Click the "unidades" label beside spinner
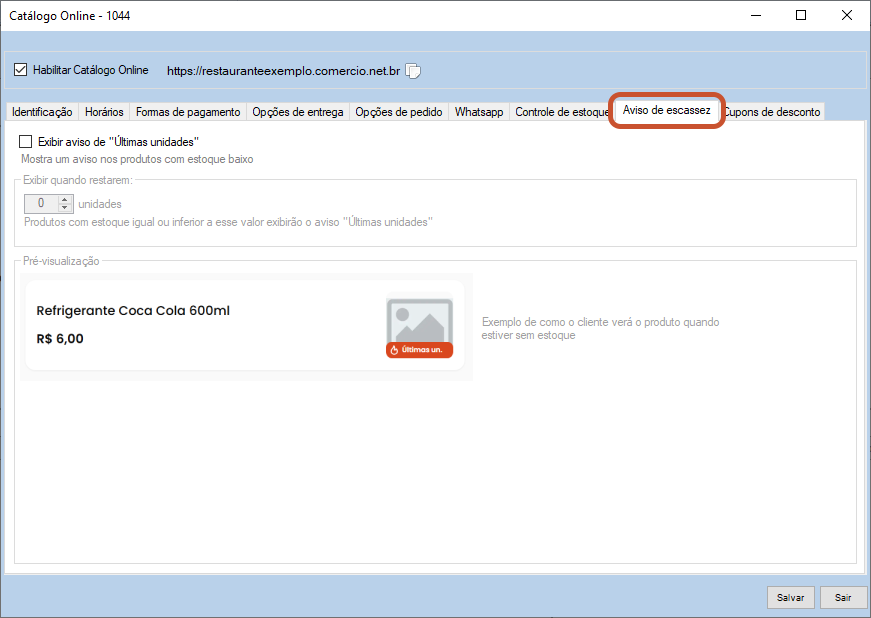 point(100,204)
